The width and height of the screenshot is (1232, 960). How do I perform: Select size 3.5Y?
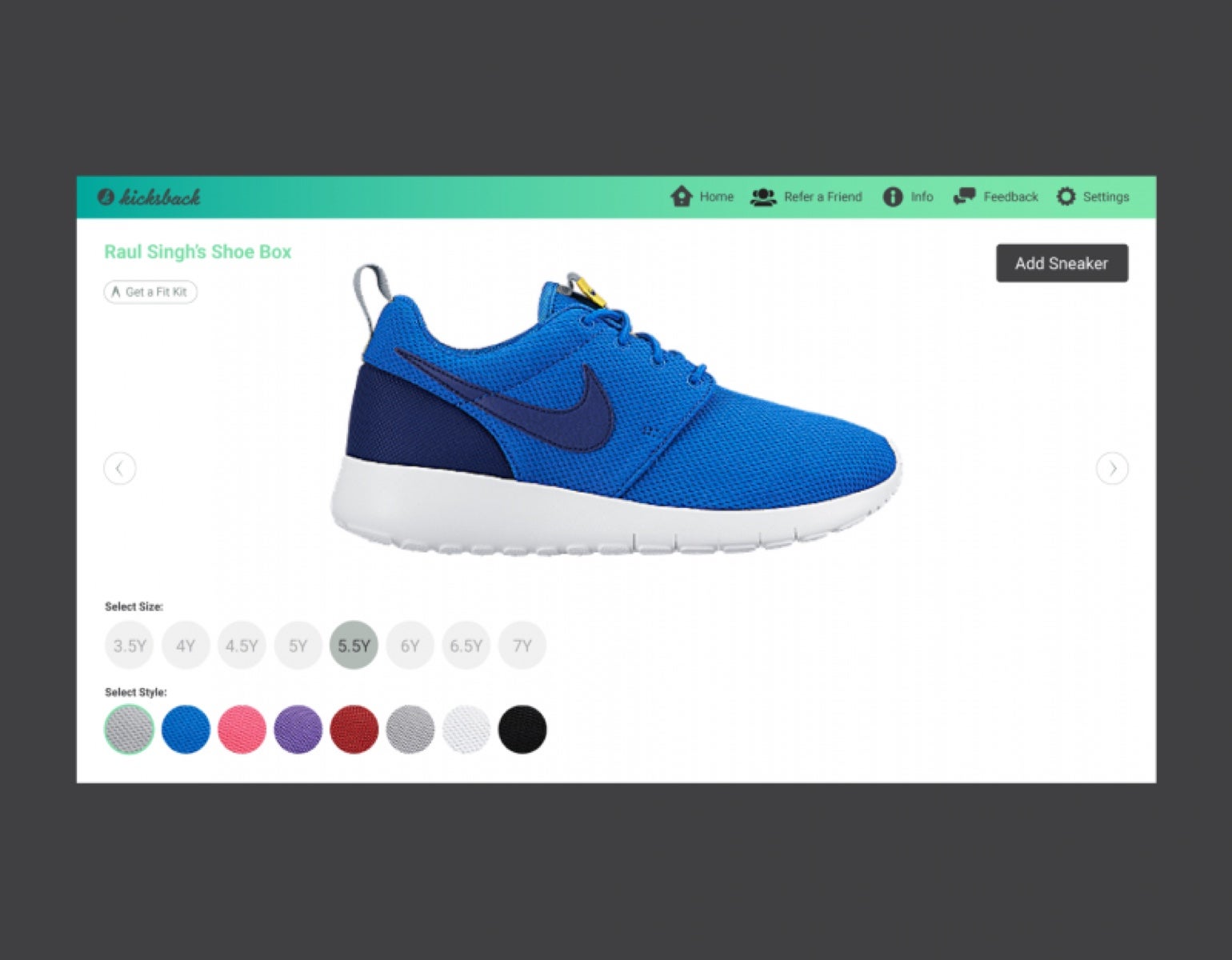129,646
